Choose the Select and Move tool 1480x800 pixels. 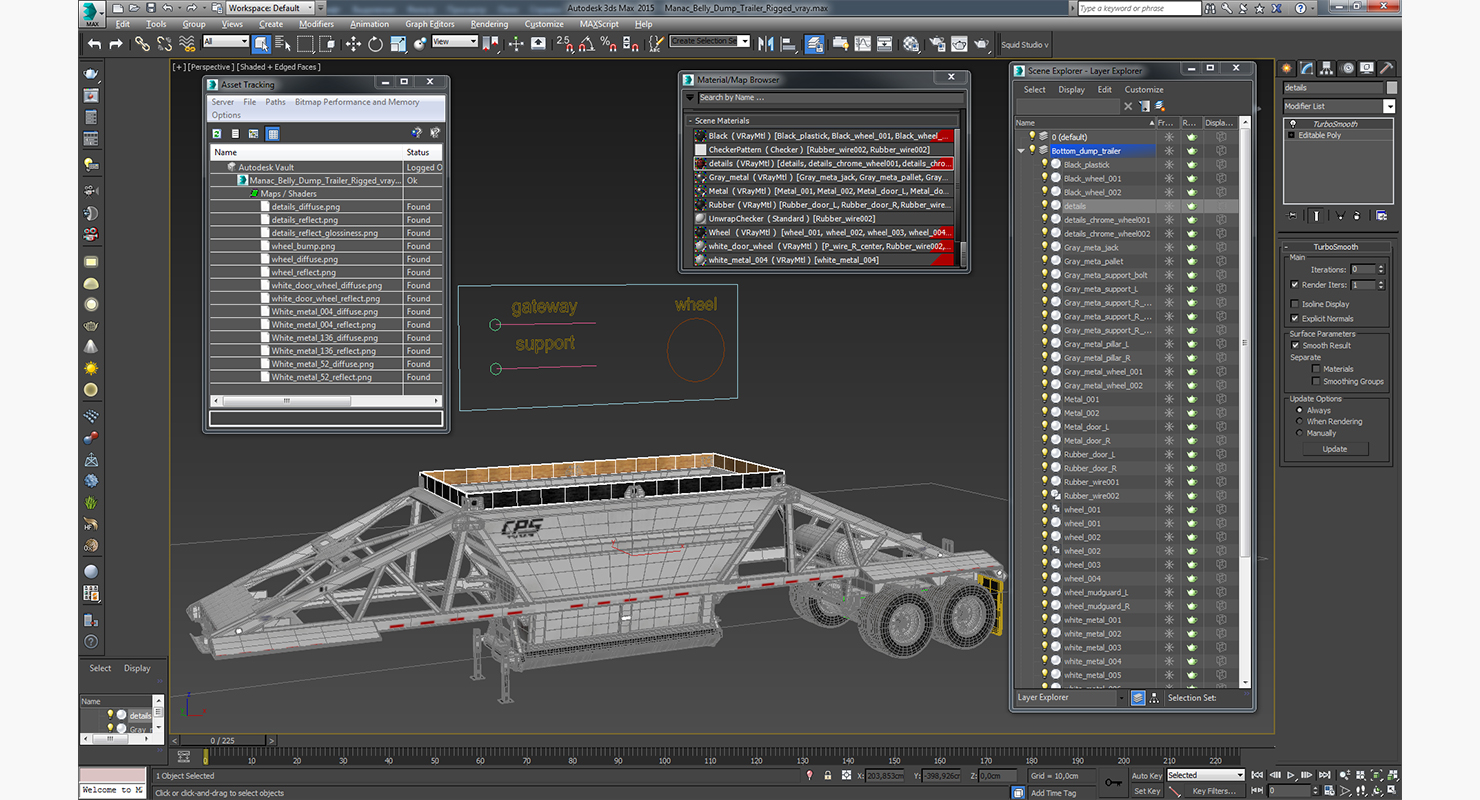click(353, 44)
